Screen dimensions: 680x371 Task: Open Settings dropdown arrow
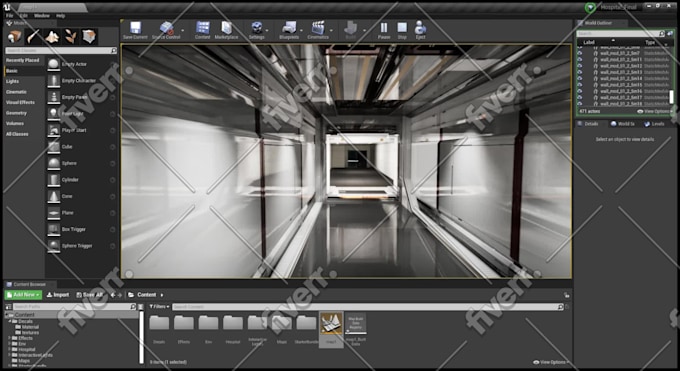pyautogui.click(x=267, y=30)
